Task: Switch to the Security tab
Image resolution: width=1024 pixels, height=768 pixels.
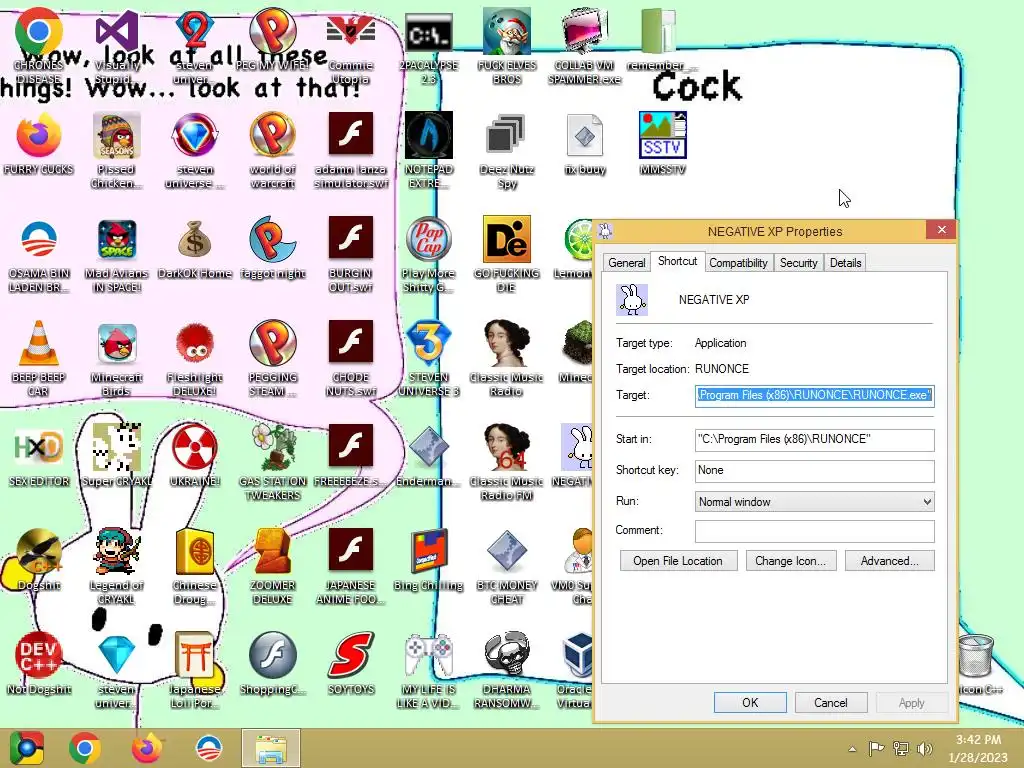Action: tap(798, 263)
